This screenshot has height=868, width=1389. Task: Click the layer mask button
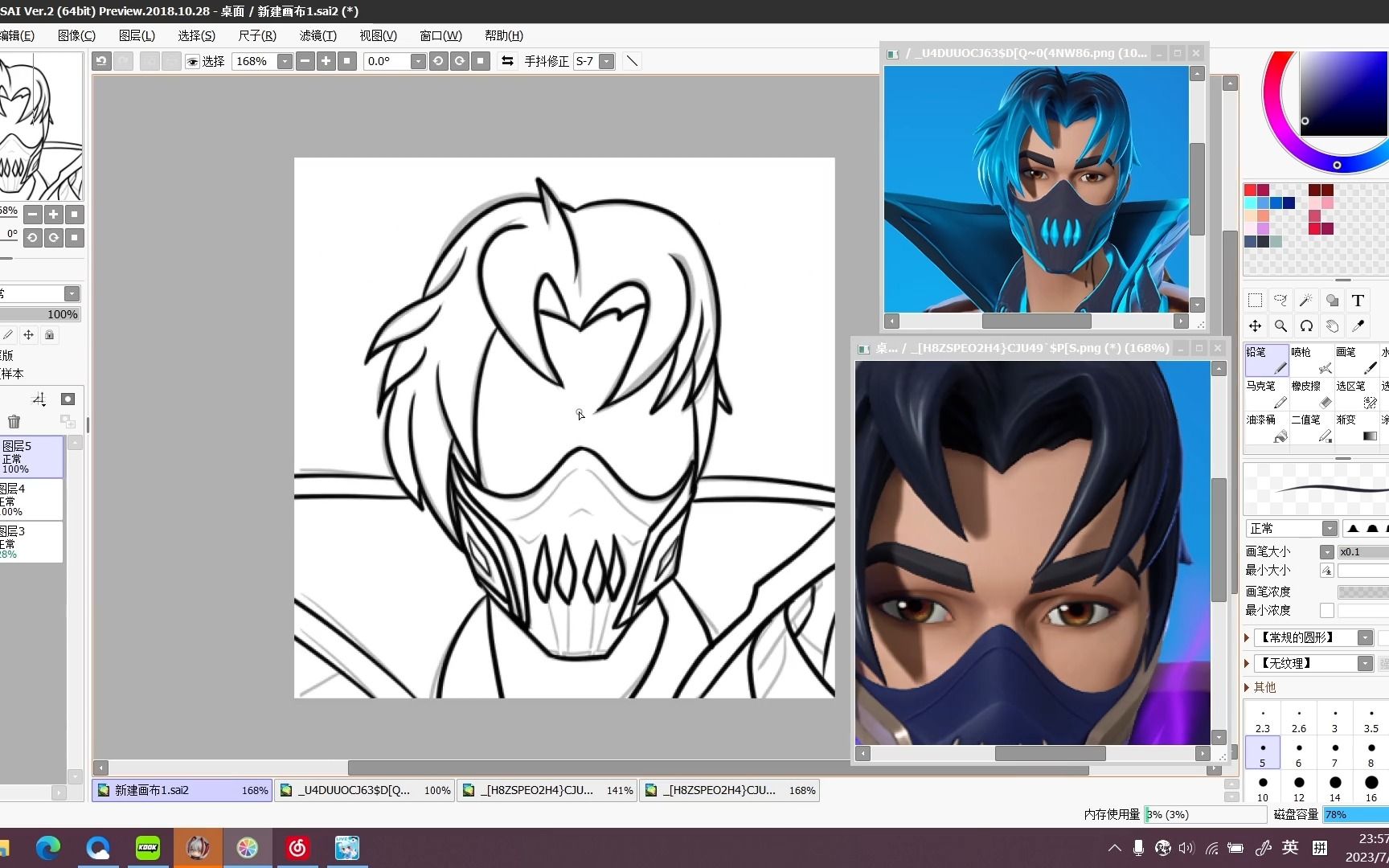(68, 399)
